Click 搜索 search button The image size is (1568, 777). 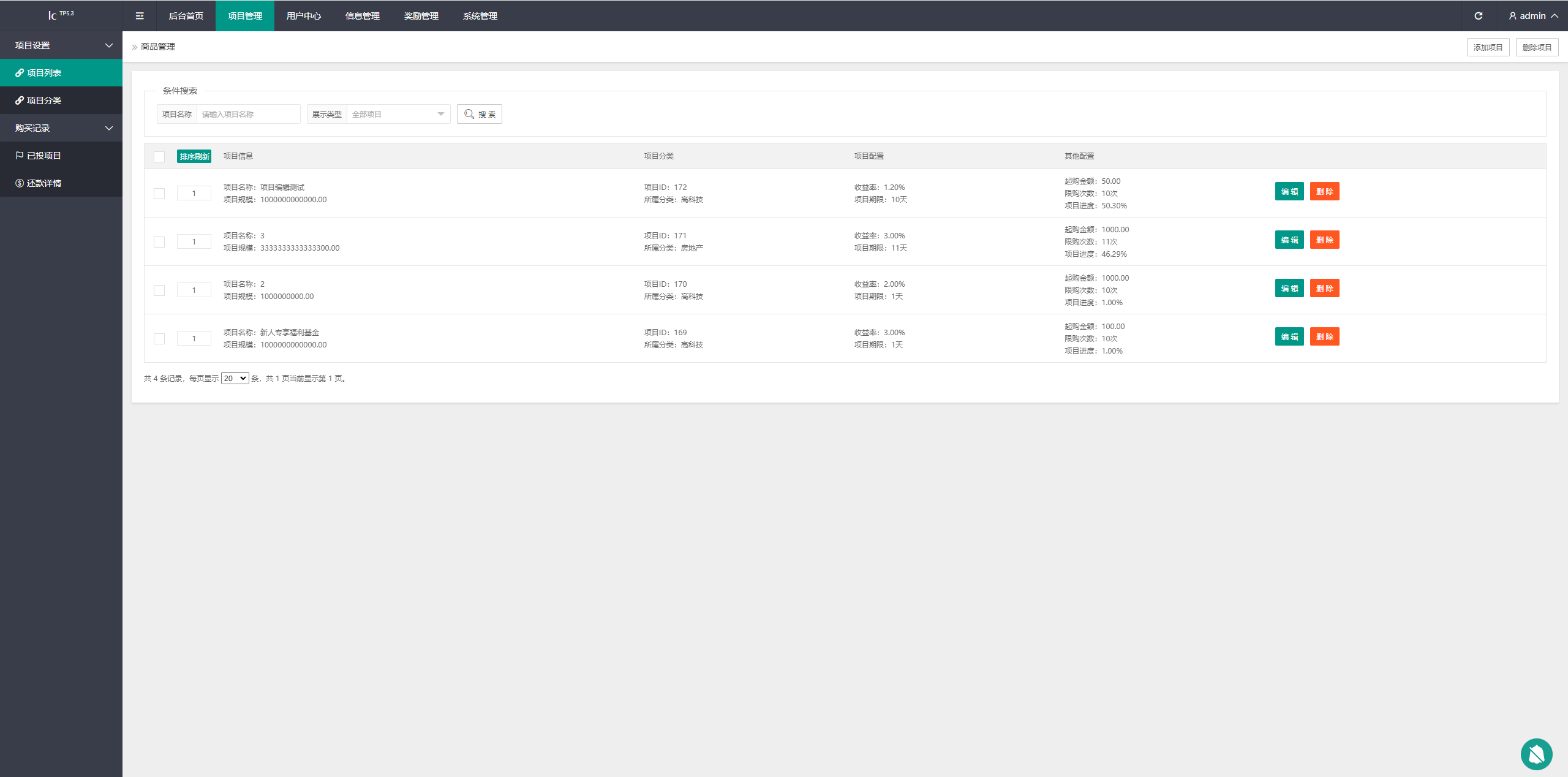pyautogui.click(x=481, y=114)
